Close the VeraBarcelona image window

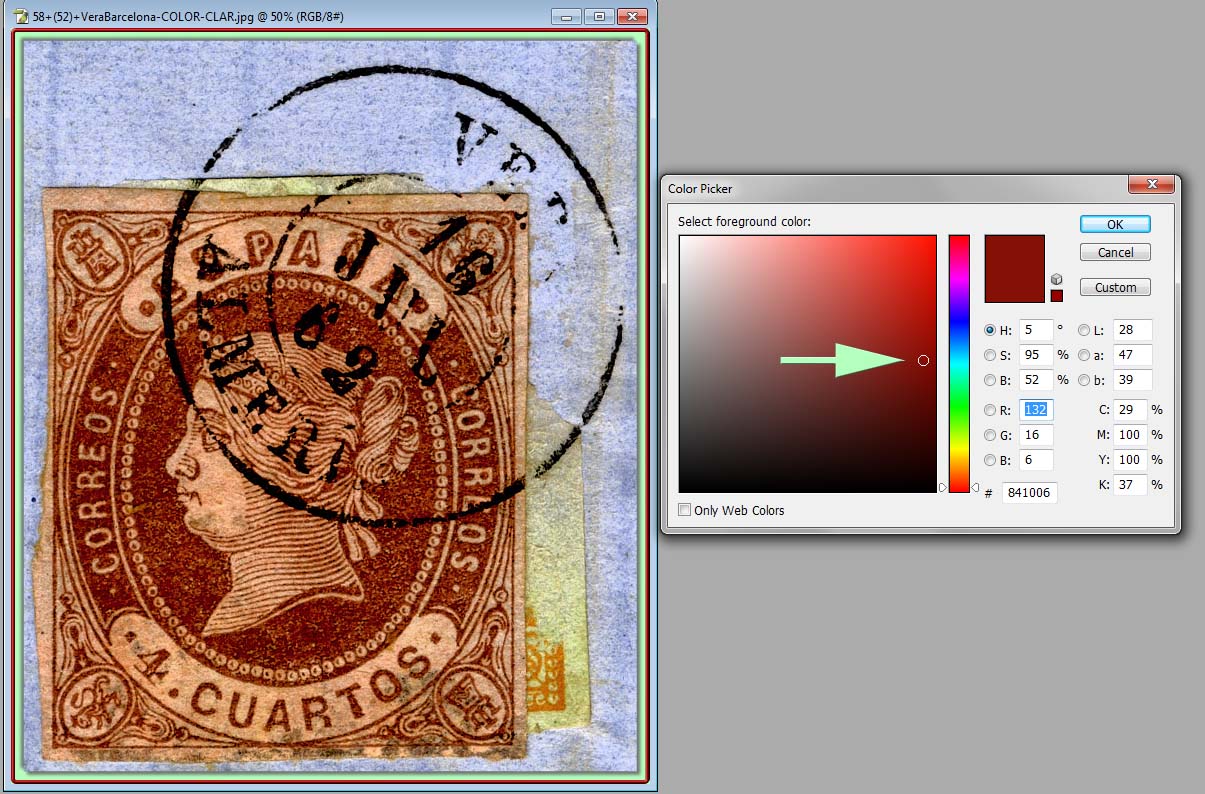[632, 16]
